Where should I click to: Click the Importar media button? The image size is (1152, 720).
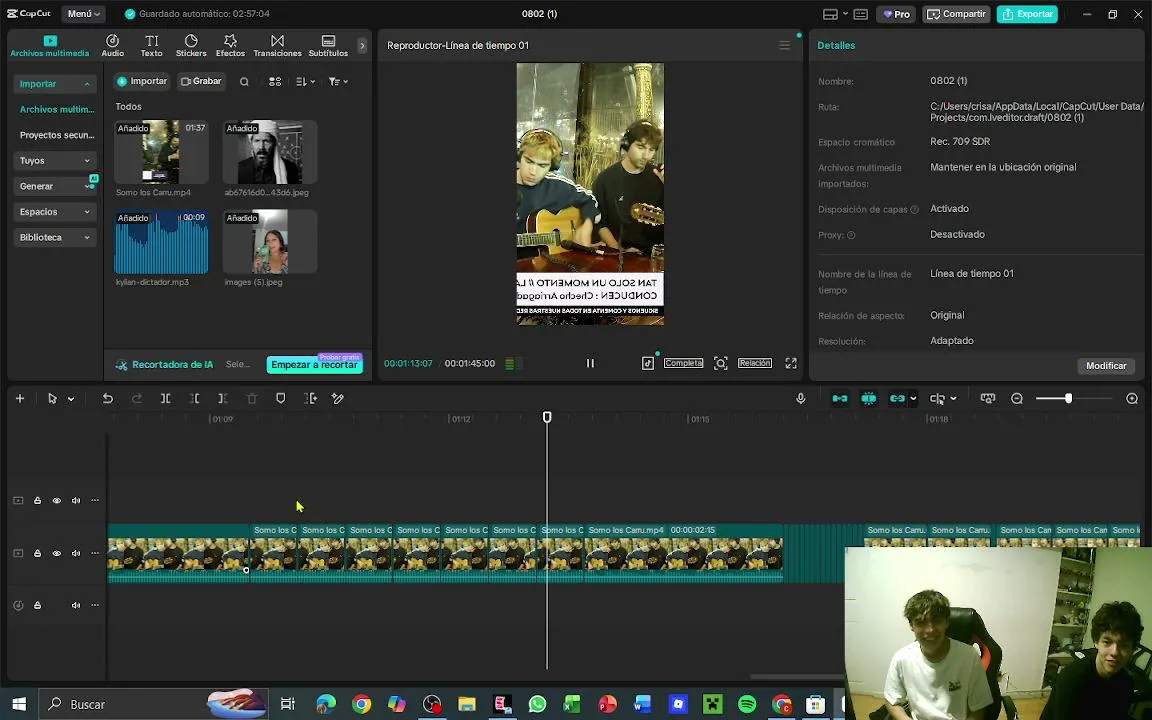(x=143, y=82)
